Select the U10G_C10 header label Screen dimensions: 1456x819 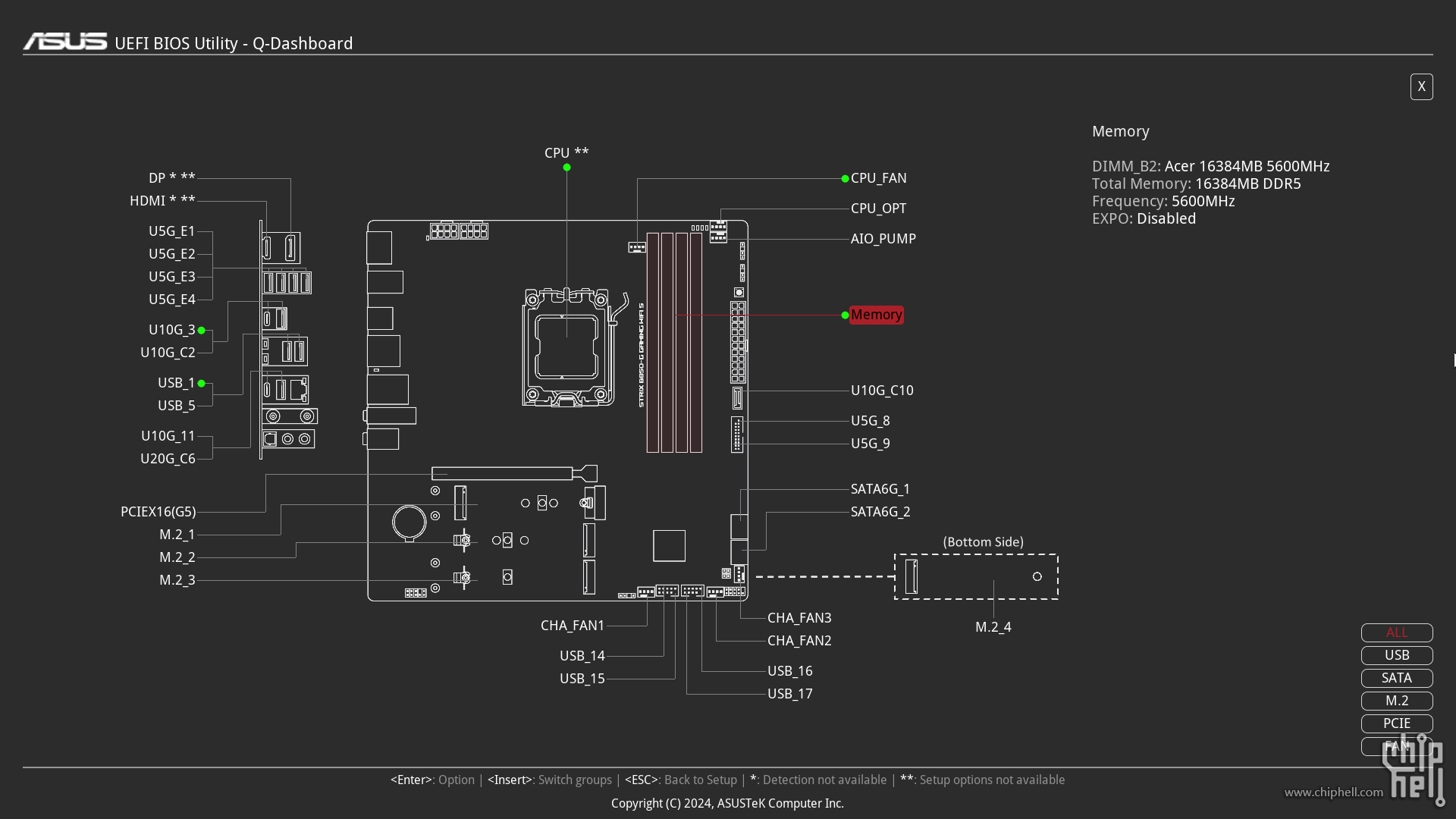click(x=882, y=391)
